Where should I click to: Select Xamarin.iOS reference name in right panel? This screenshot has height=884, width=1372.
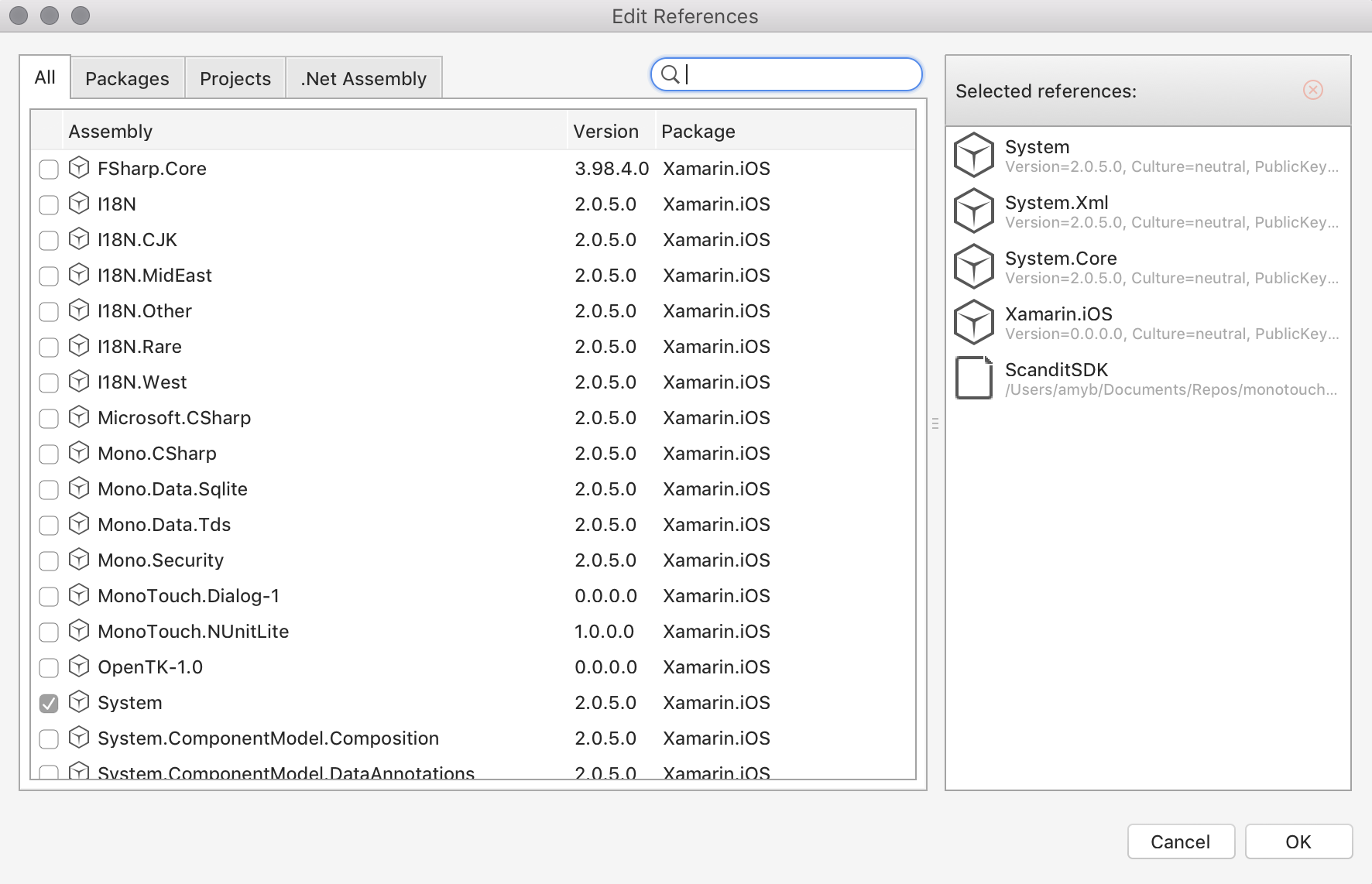[x=1058, y=314]
